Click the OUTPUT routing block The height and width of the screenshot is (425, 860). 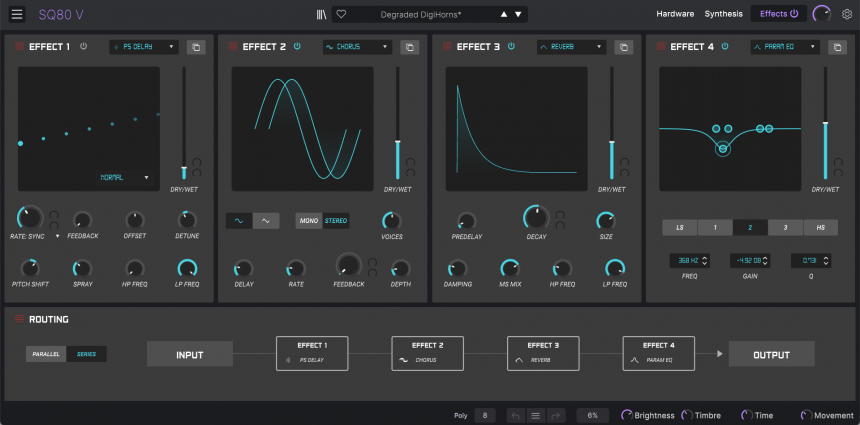772,354
